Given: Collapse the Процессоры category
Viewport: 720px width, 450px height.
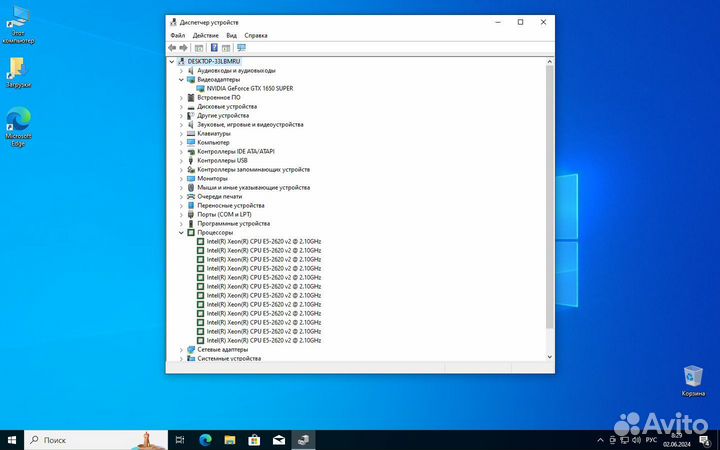Looking at the screenshot, I should click(181, 232).
